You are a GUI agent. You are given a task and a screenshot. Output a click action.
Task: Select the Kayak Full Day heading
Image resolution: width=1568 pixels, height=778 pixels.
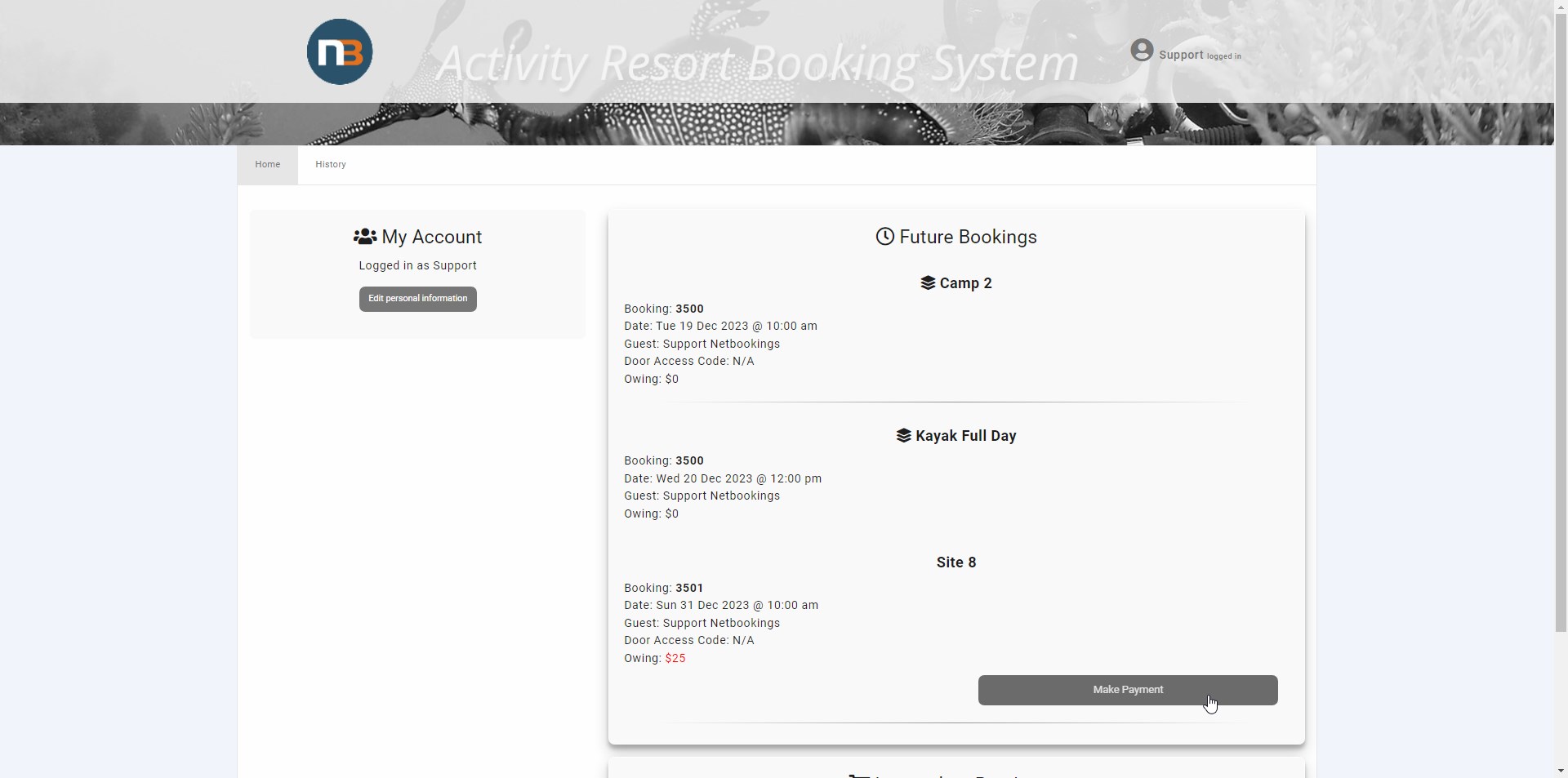965,436
